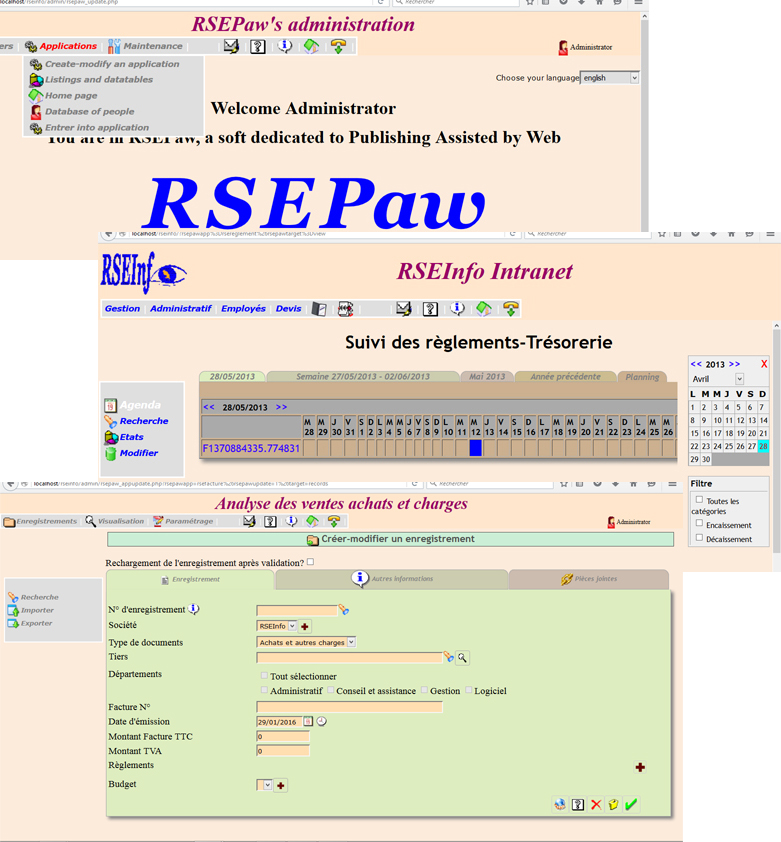The height and width of the screenshot is (842, 781).
Task: Enable the Encaissement filter checkbox
Action: click(x=699, y=522)
